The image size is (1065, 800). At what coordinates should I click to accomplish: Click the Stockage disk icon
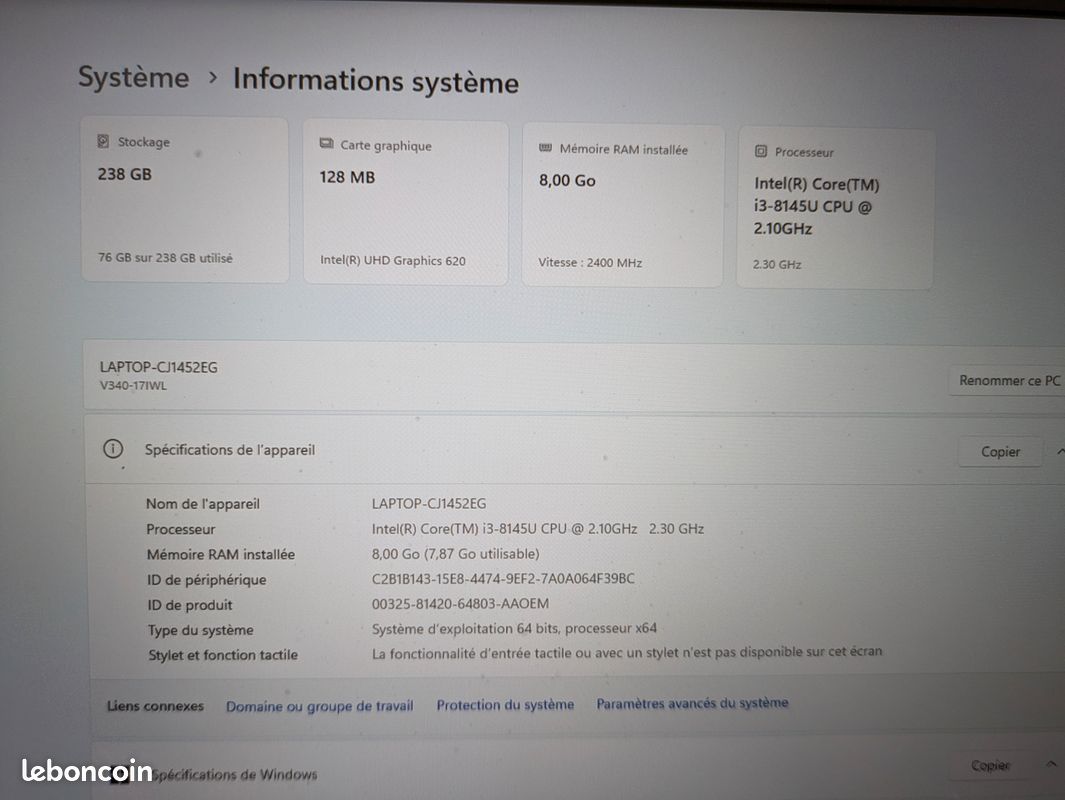(103, 141)
